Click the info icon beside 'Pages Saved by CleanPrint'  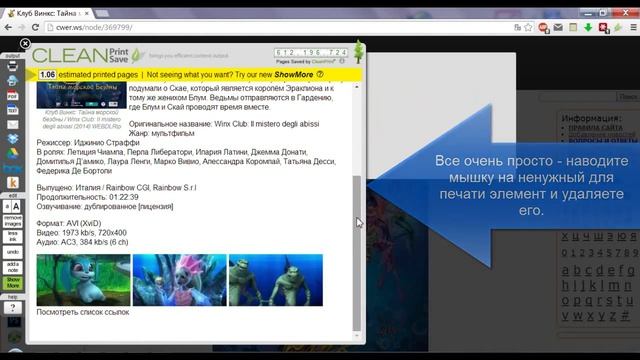(342, 61)
